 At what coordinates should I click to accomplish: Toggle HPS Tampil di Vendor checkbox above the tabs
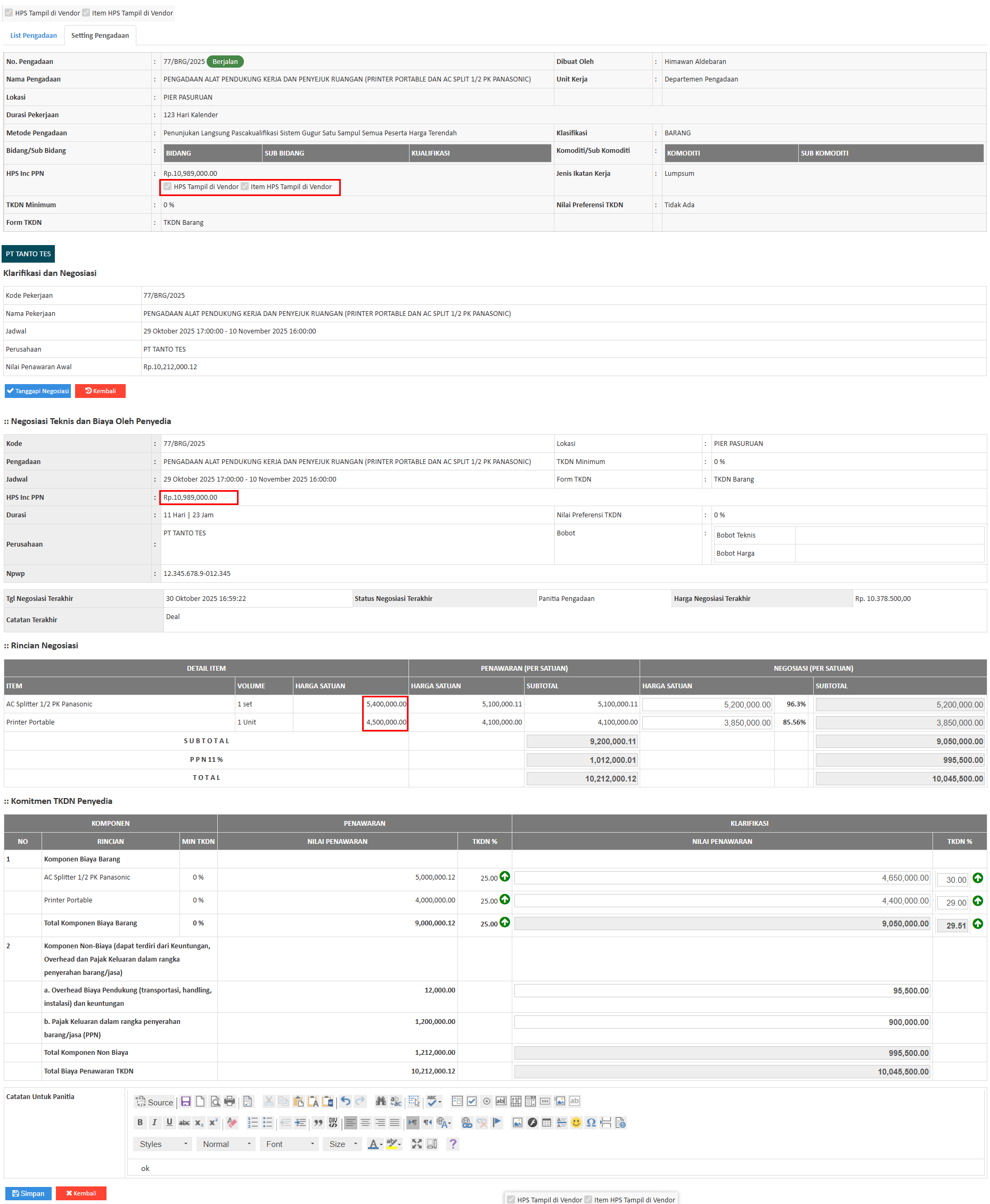pos(9,13)
